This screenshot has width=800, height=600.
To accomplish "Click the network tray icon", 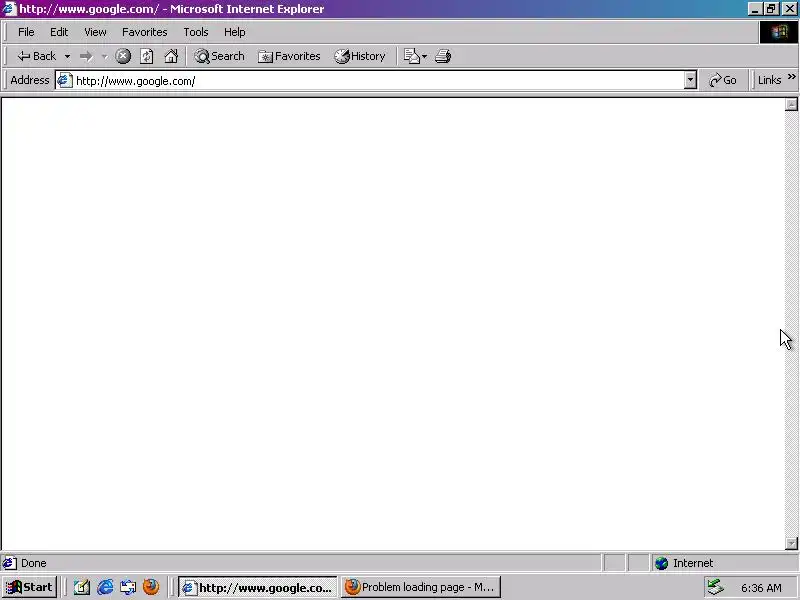I will pyautogui.click(x=716, y=587).
